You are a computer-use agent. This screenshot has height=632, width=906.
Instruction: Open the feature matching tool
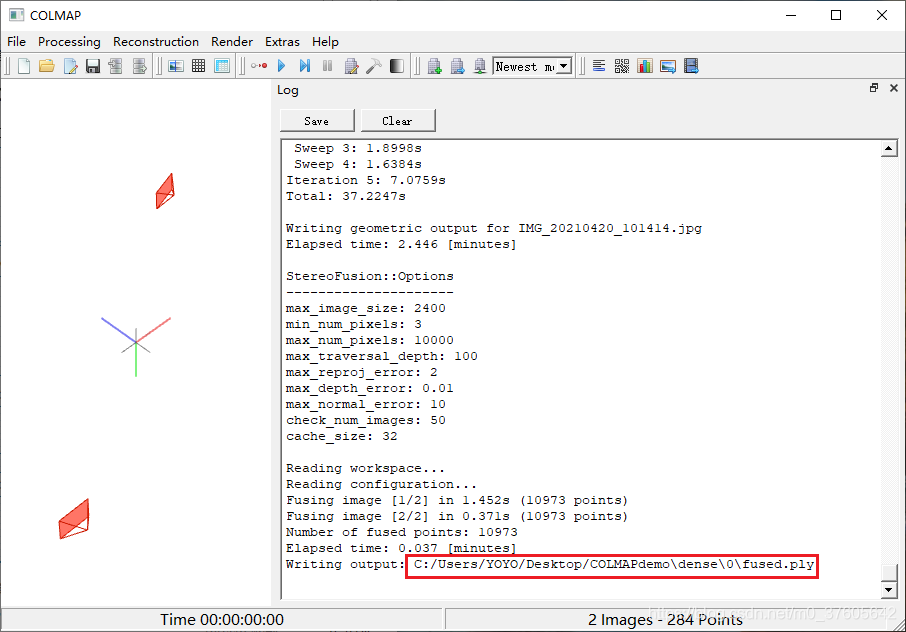coord(198,65)
